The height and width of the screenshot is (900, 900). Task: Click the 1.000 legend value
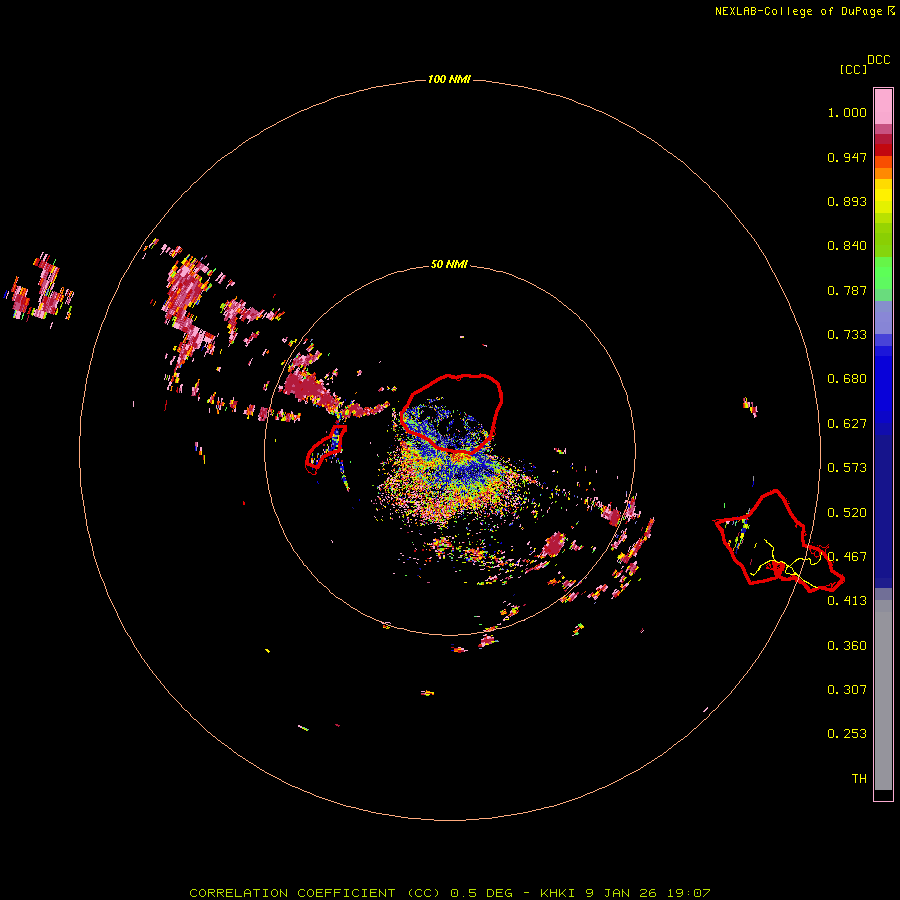pos(847,112)
